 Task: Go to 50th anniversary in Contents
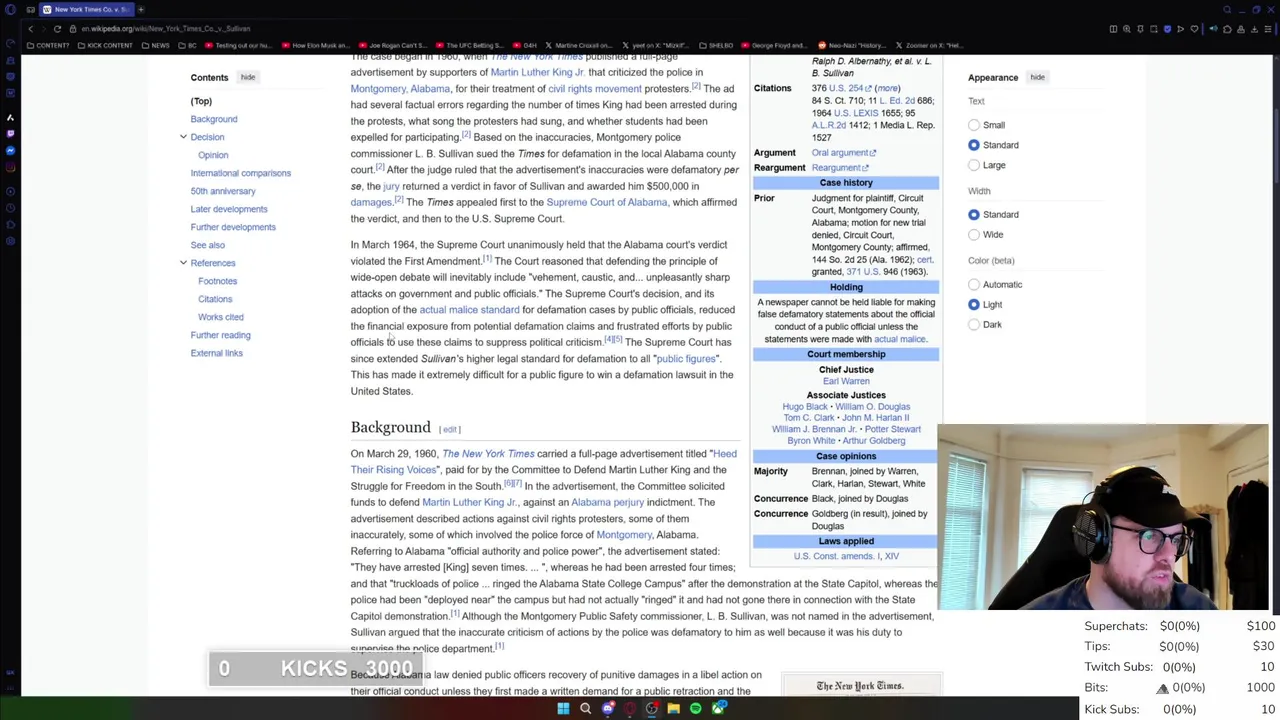pyautogui.click(x=223, y=191)
